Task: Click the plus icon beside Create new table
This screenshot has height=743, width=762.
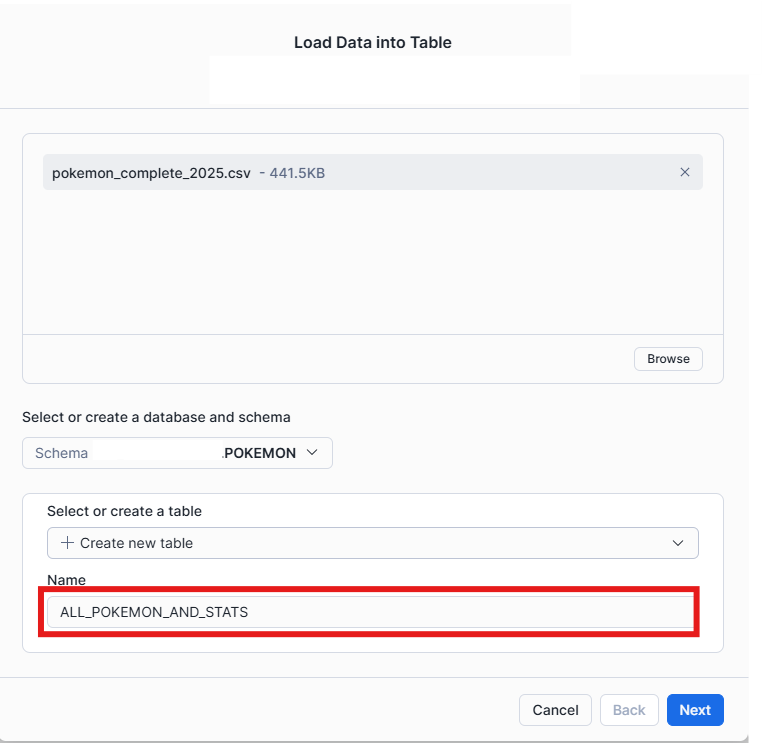Action: pos(67,543)
